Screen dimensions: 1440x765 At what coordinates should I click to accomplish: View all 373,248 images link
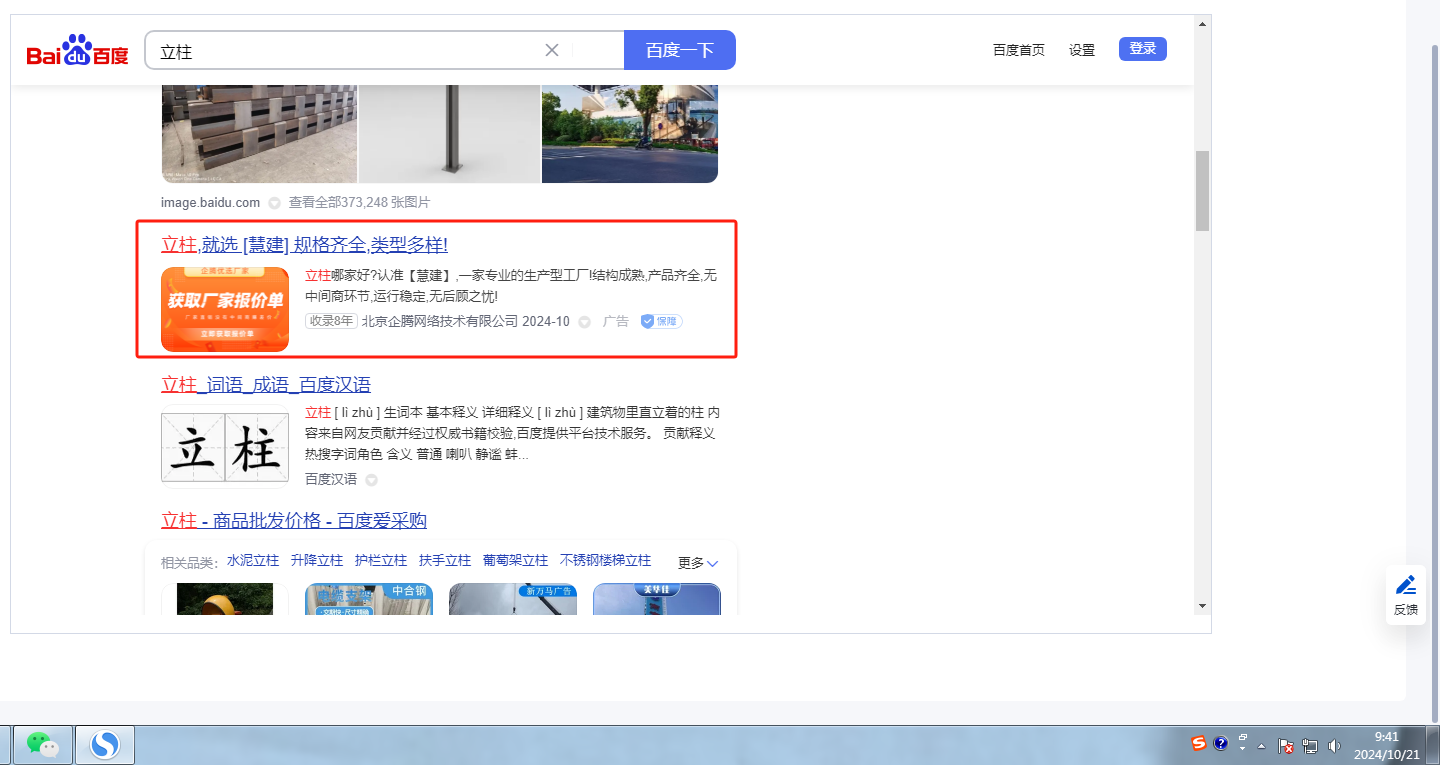pos(359,202)
